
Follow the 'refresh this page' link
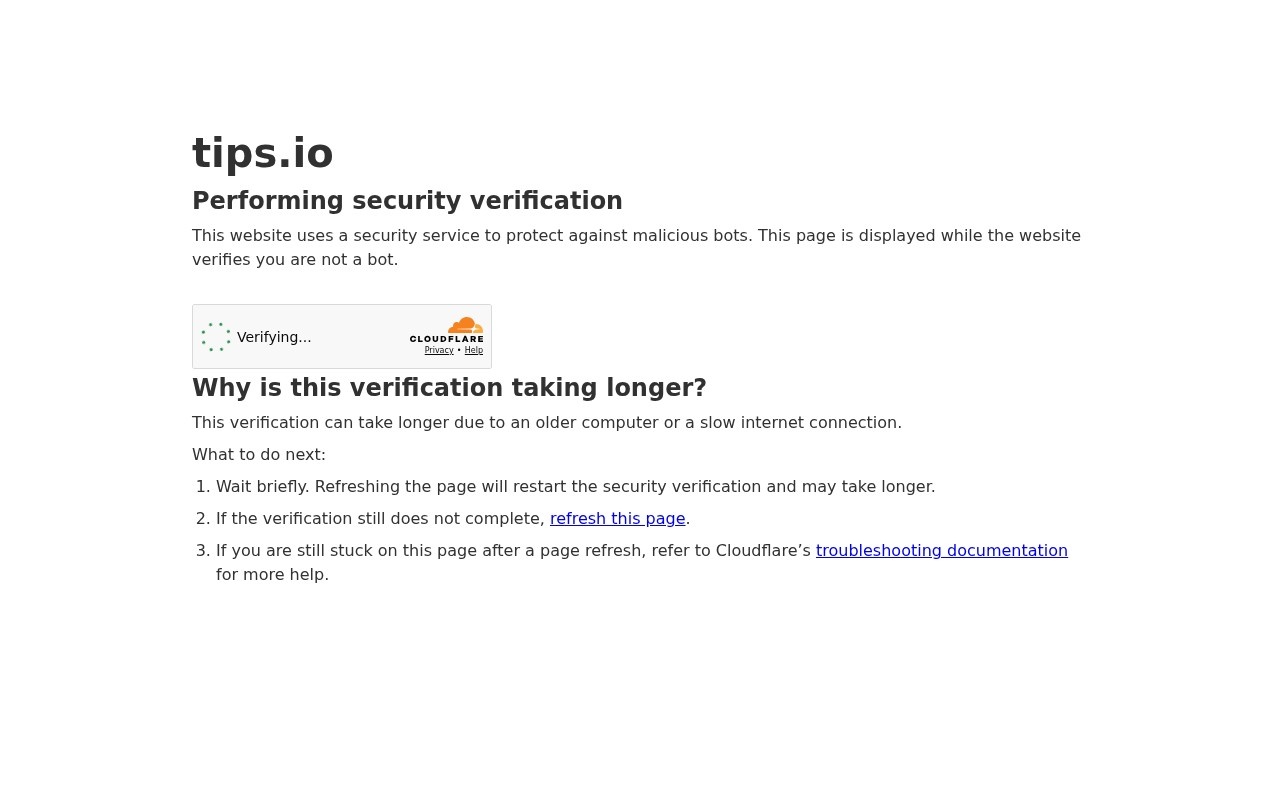click(617, 518)
